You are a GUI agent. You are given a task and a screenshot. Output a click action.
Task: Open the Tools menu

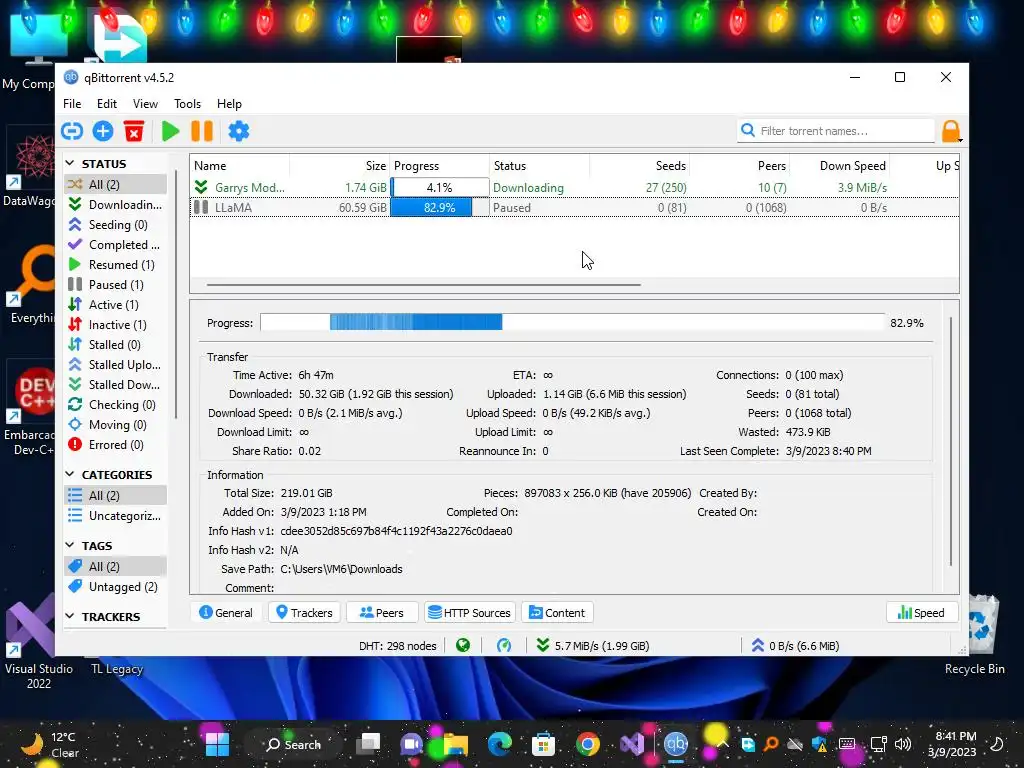click(187, 104)
